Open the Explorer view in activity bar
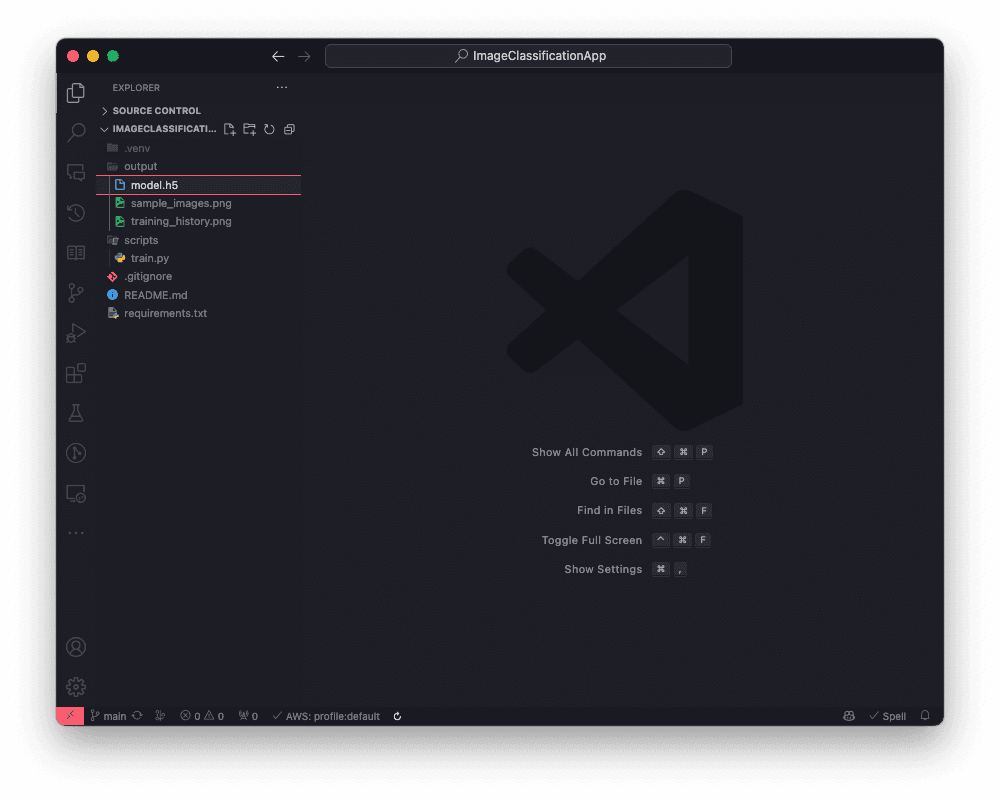Image resolution: width=1000 pixels, height=800 pixels. (x=76, y=93)
